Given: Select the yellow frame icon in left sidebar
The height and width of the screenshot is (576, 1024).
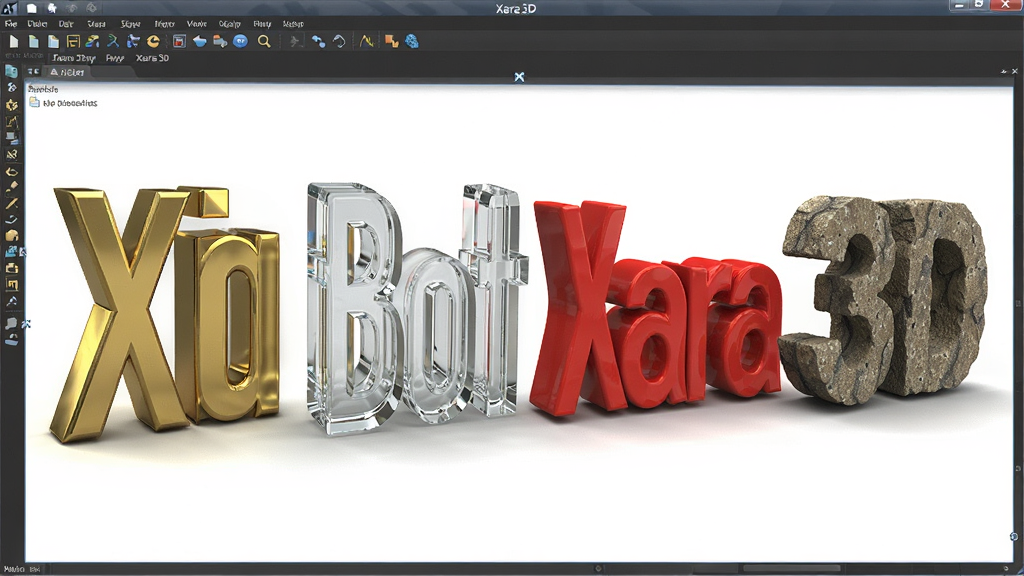Looking at the screenshot, I should click(x=12, y=285).
